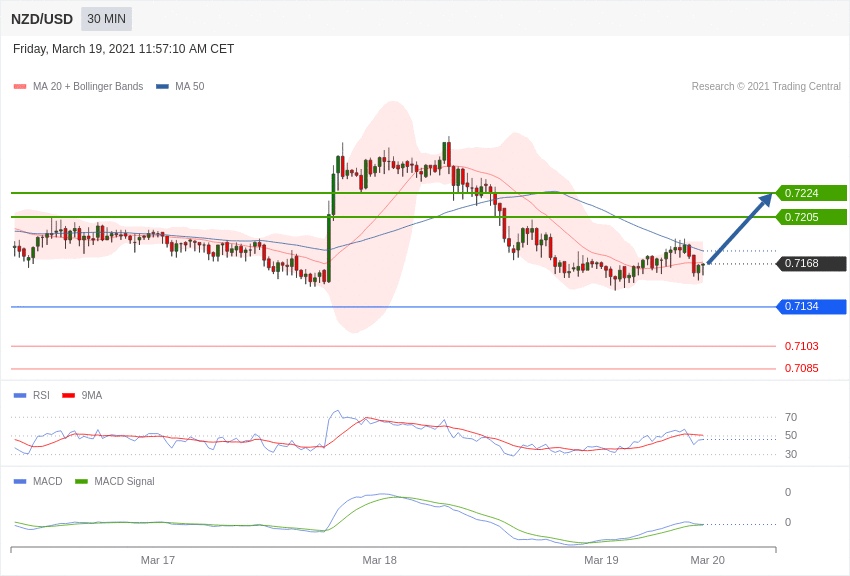Click the dark blue MA 50 legend swatch
850x576 pixels.
pyautogui.click(x=162, y=87)
